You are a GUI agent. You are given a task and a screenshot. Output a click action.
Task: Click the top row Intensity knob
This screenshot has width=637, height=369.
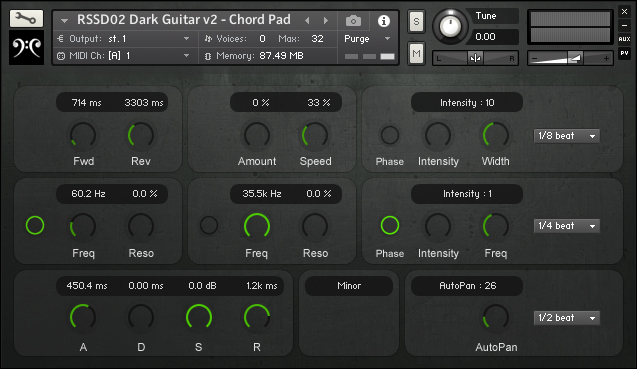point(438,135)
